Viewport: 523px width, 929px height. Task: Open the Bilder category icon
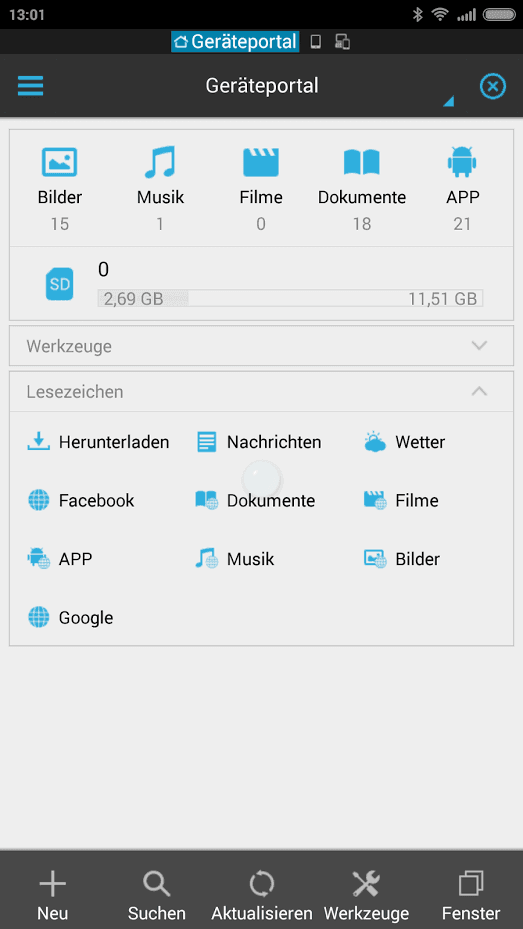(59, 162)
